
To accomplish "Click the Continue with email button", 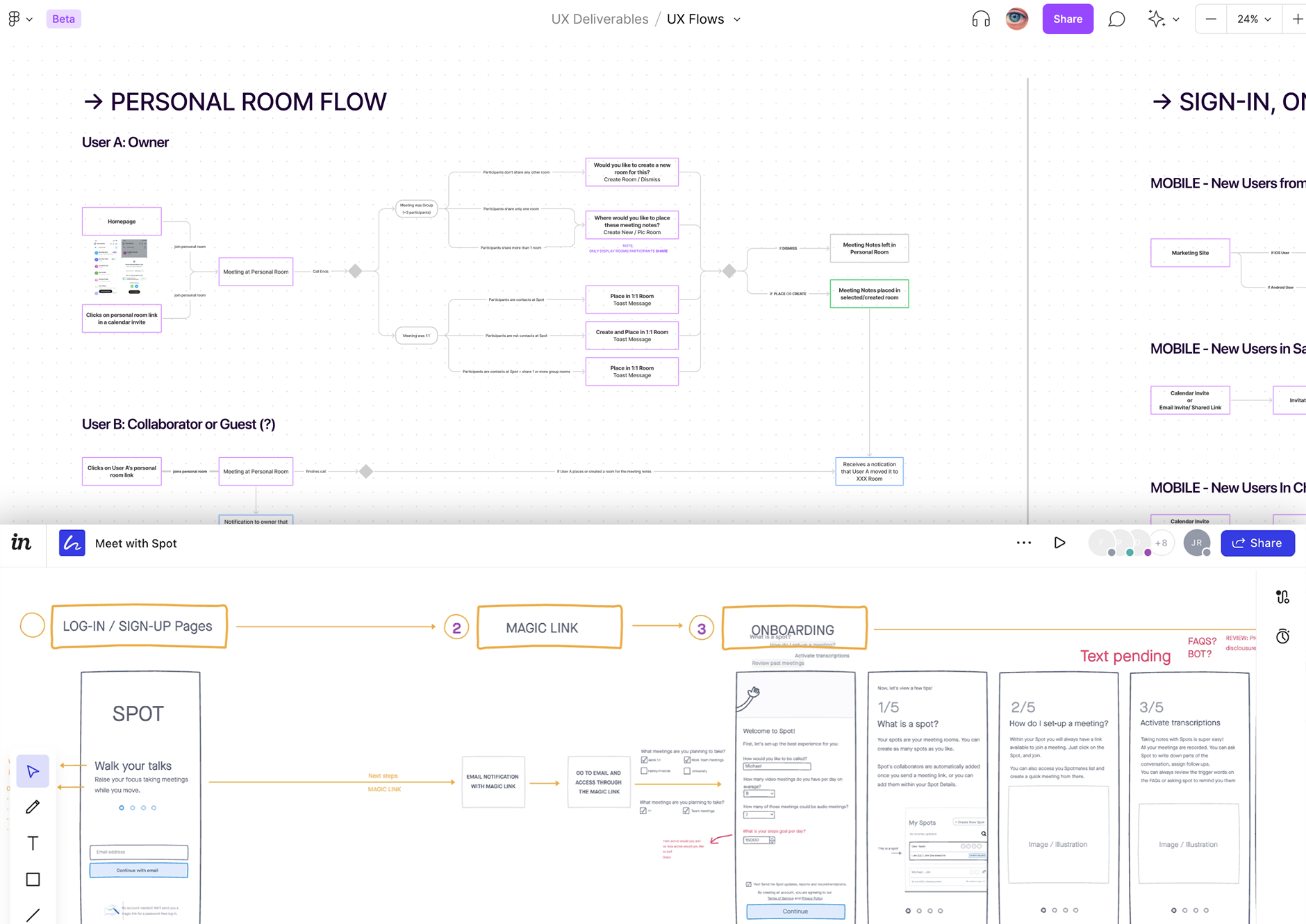I will [x=138, y=871].
